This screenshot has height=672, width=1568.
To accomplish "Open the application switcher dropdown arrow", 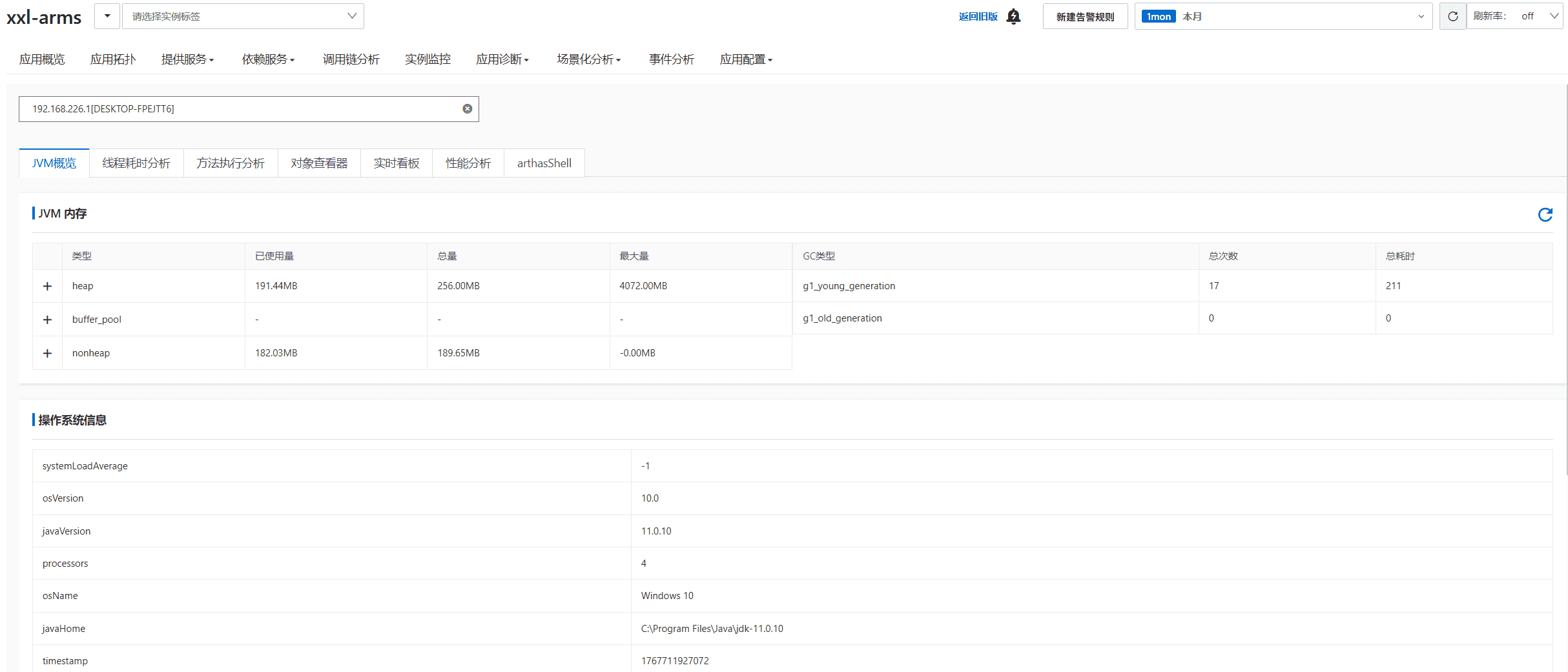I will pyautogui.click(x=107, y=16).
